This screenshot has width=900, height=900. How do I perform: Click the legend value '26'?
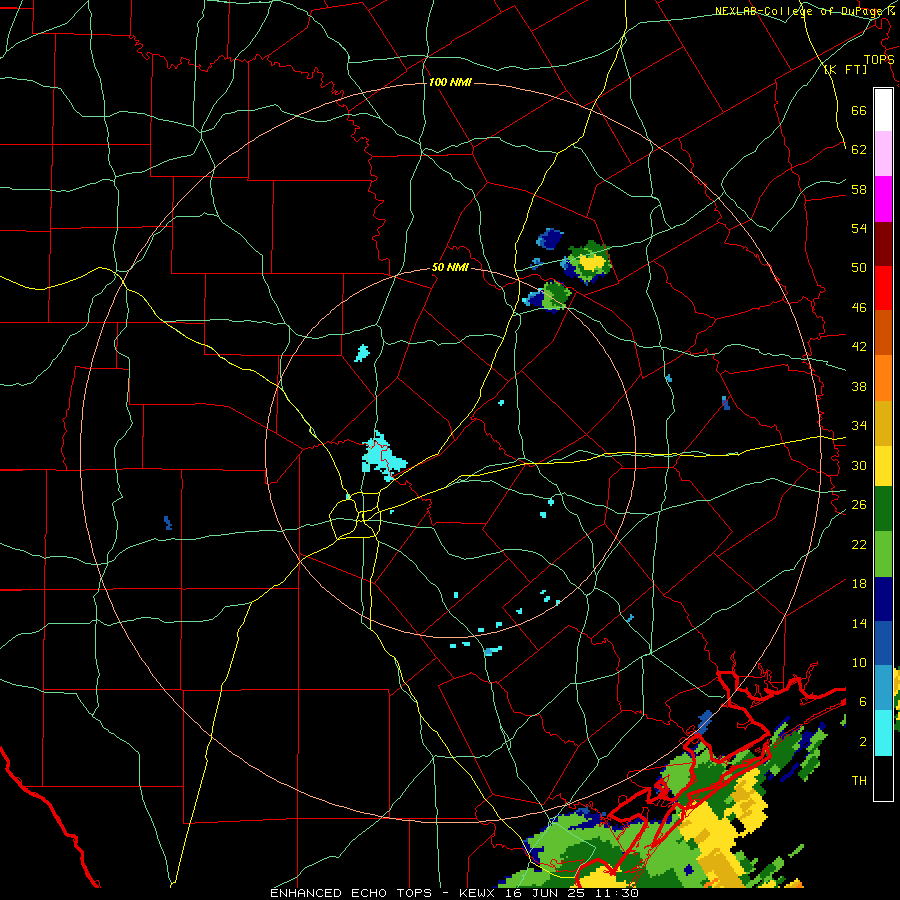(x=859, y=505)
